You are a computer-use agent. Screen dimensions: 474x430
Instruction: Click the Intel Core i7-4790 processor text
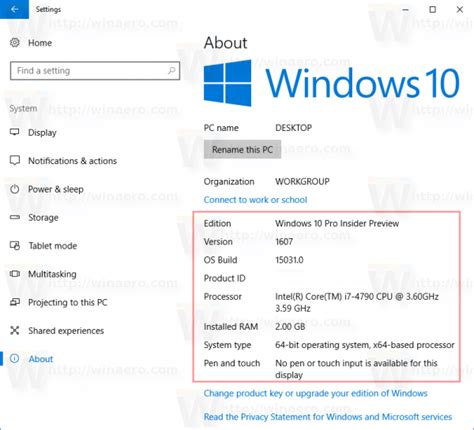coord(357,302)
